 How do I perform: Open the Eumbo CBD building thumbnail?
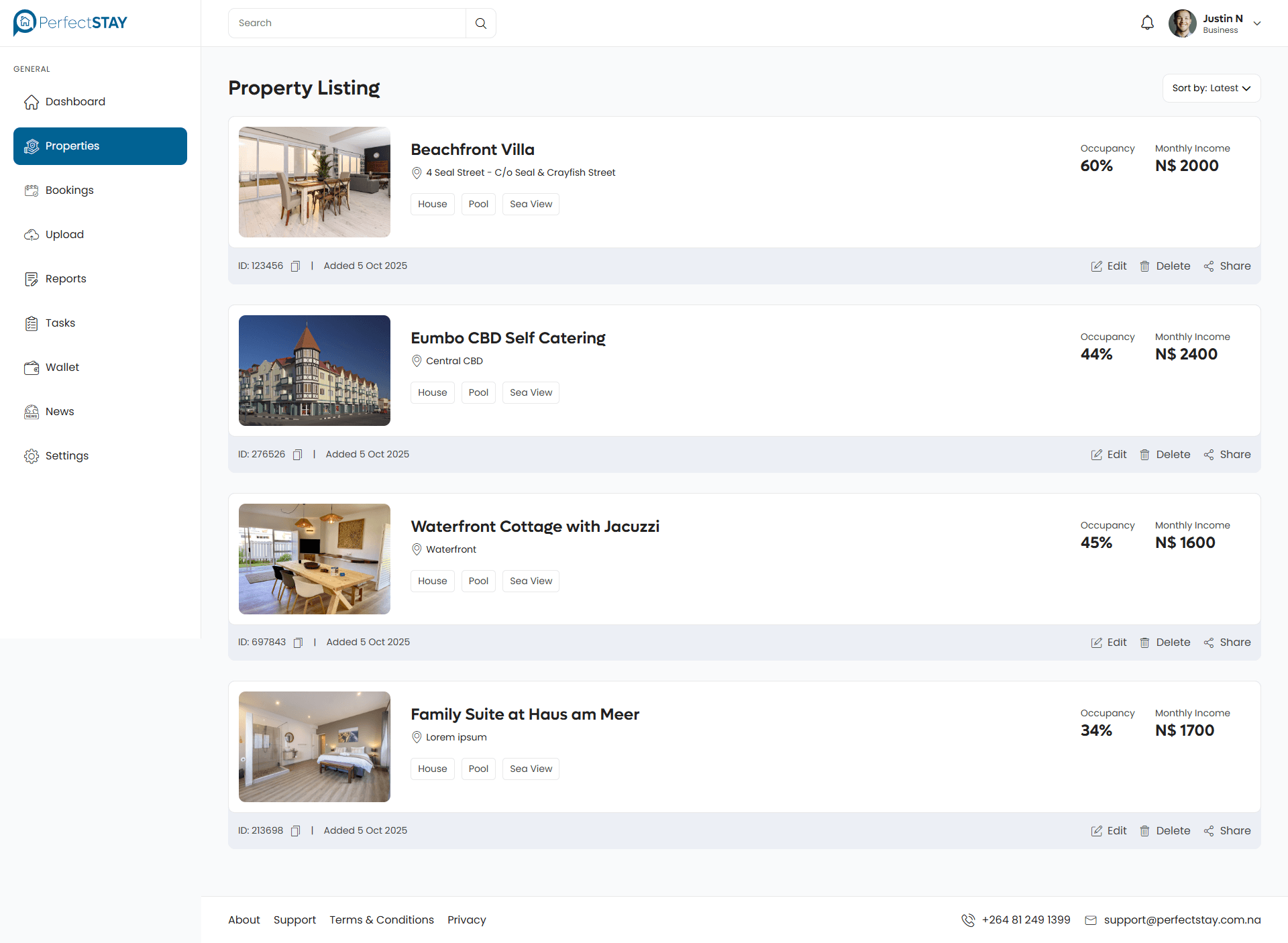[x=315, y=371]
